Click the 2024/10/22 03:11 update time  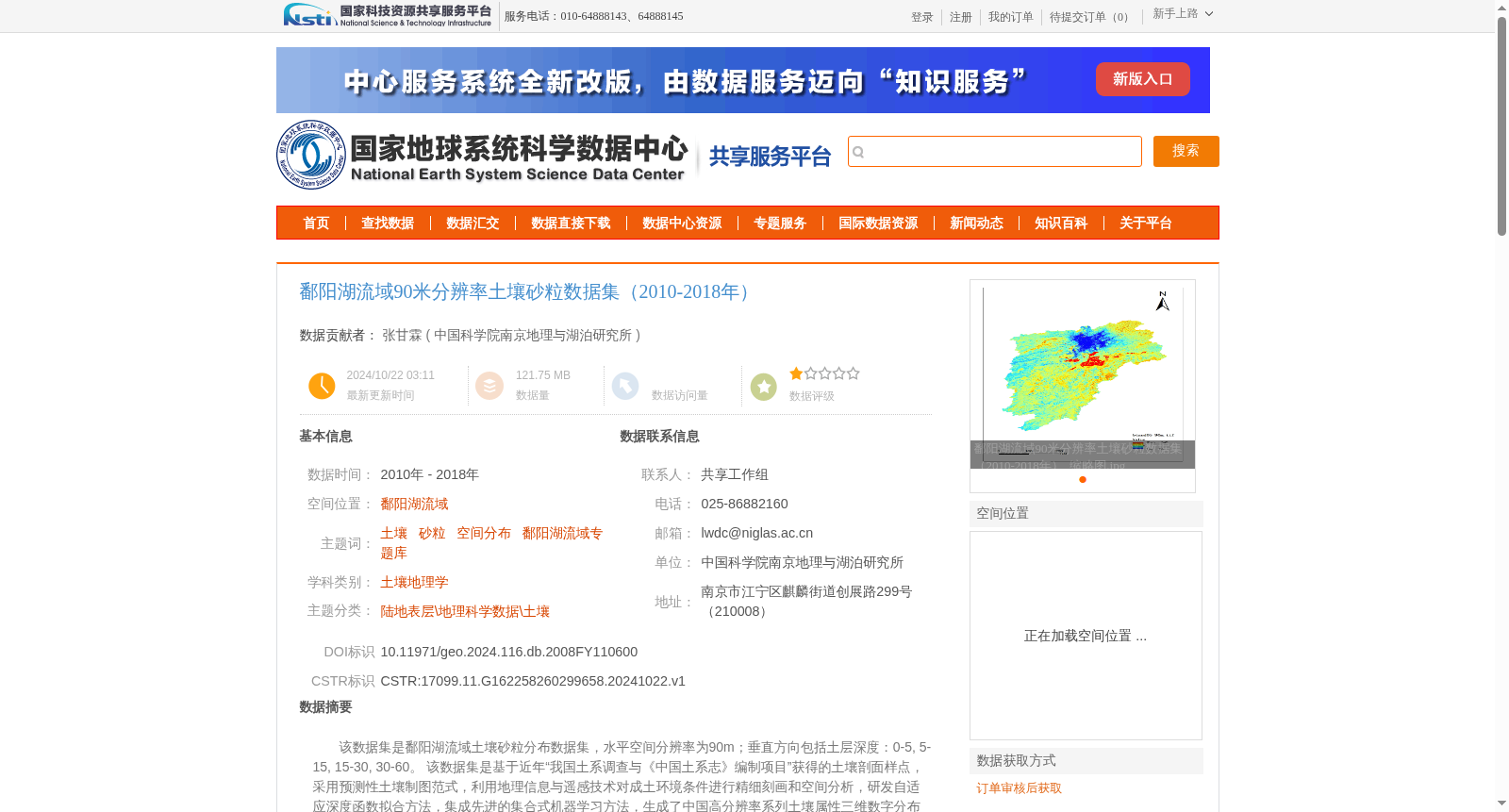[x=390, y=375]
